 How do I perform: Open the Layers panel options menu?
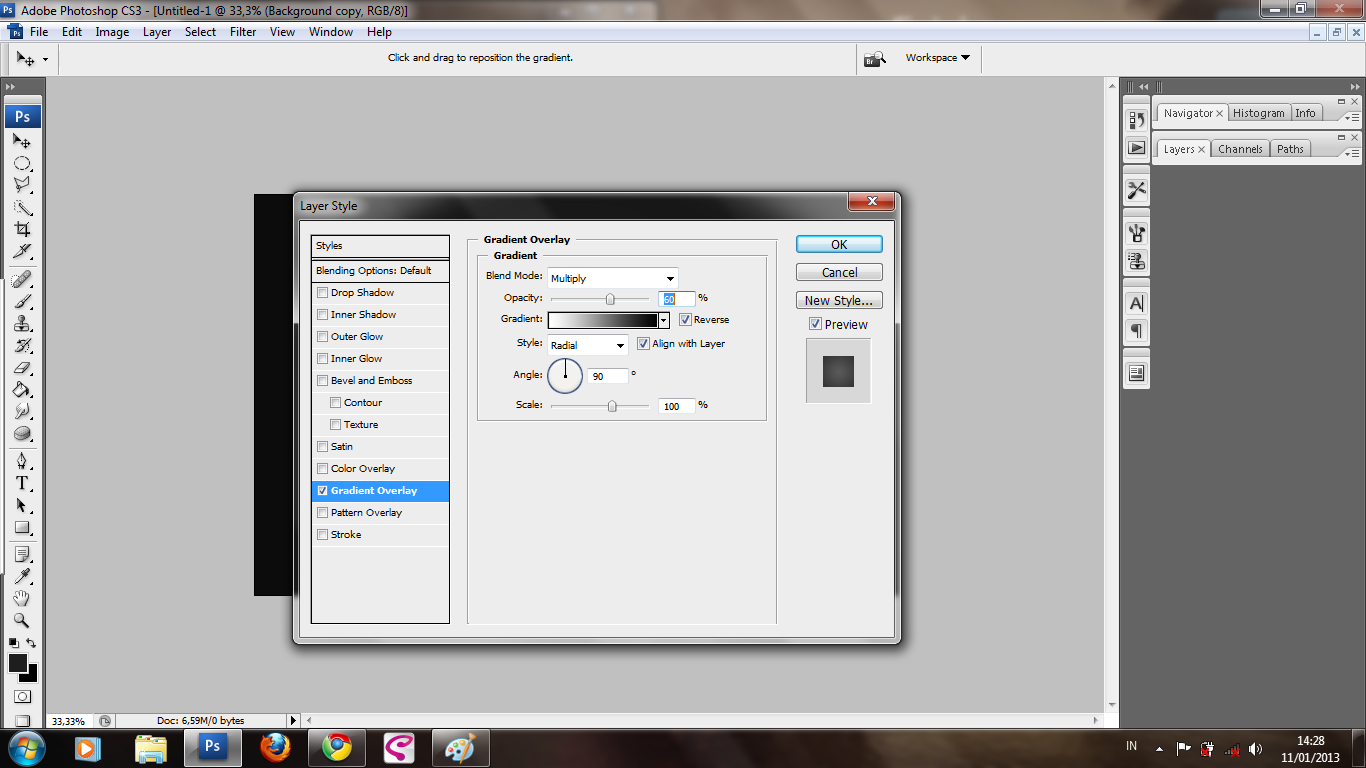click(x=1350, y=153)
